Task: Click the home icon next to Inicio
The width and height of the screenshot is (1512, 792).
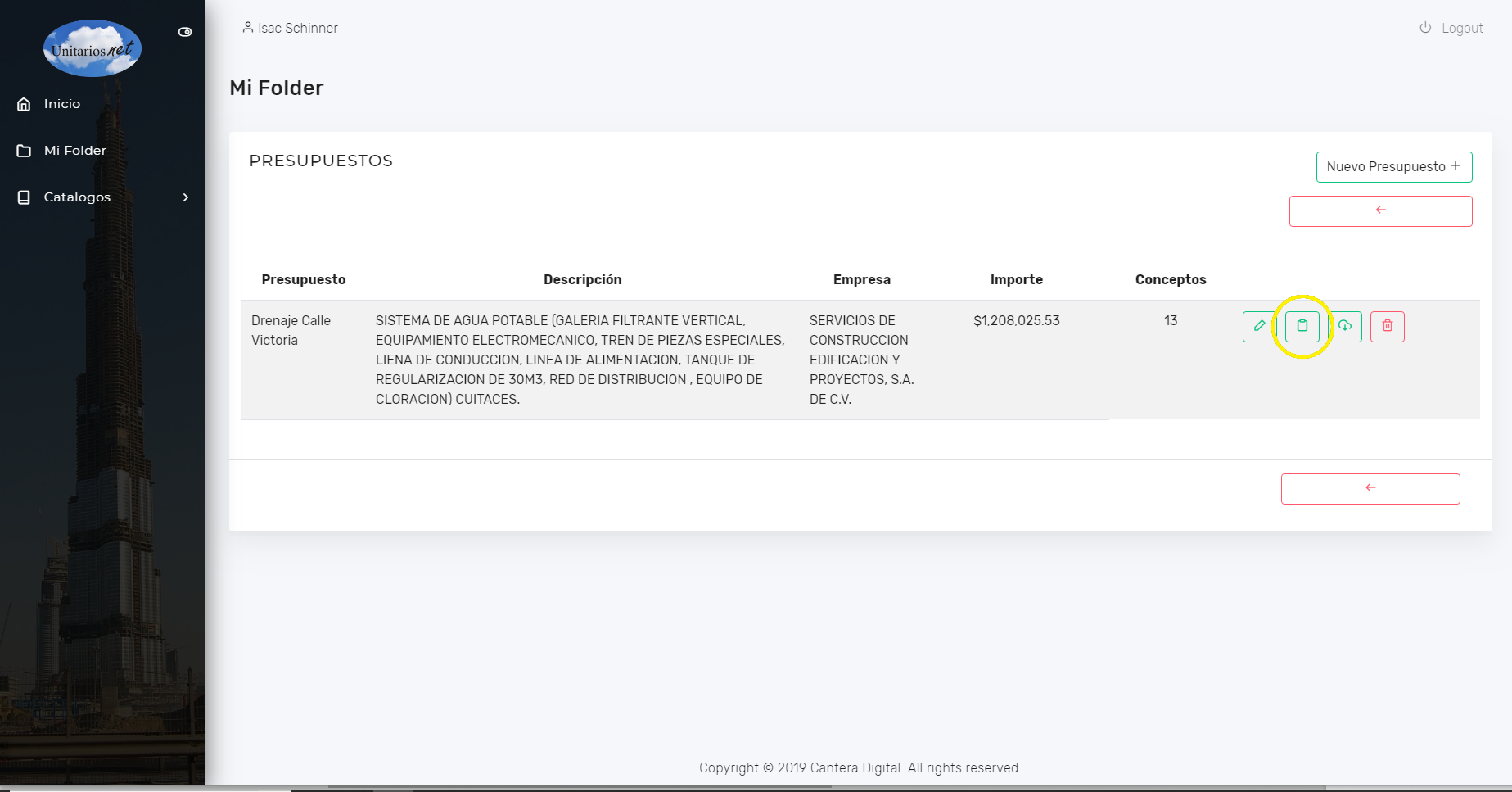Action: point(24,104)
